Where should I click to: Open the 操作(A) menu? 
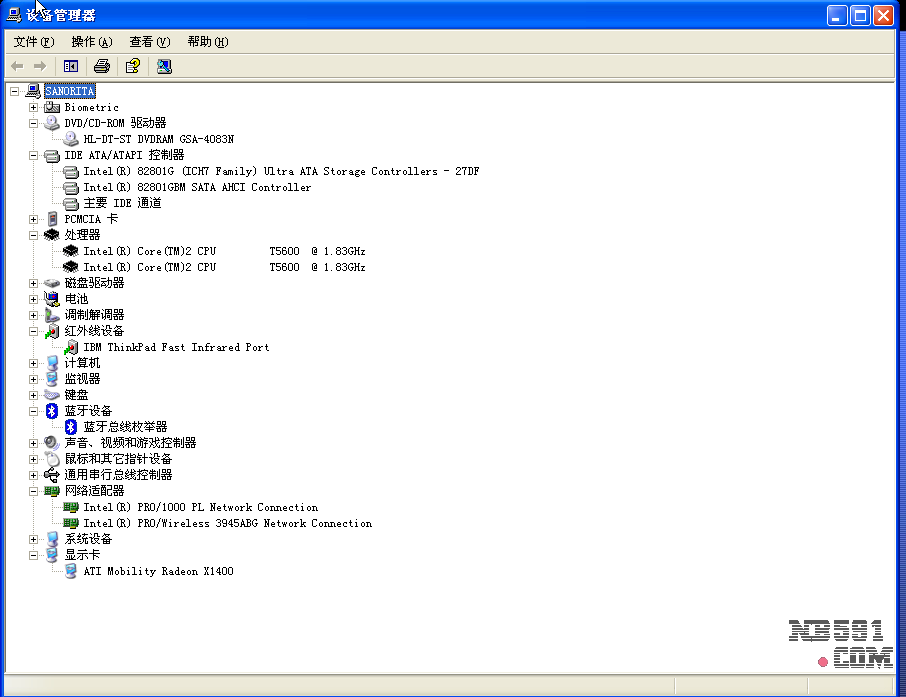[x=91, y=42]
